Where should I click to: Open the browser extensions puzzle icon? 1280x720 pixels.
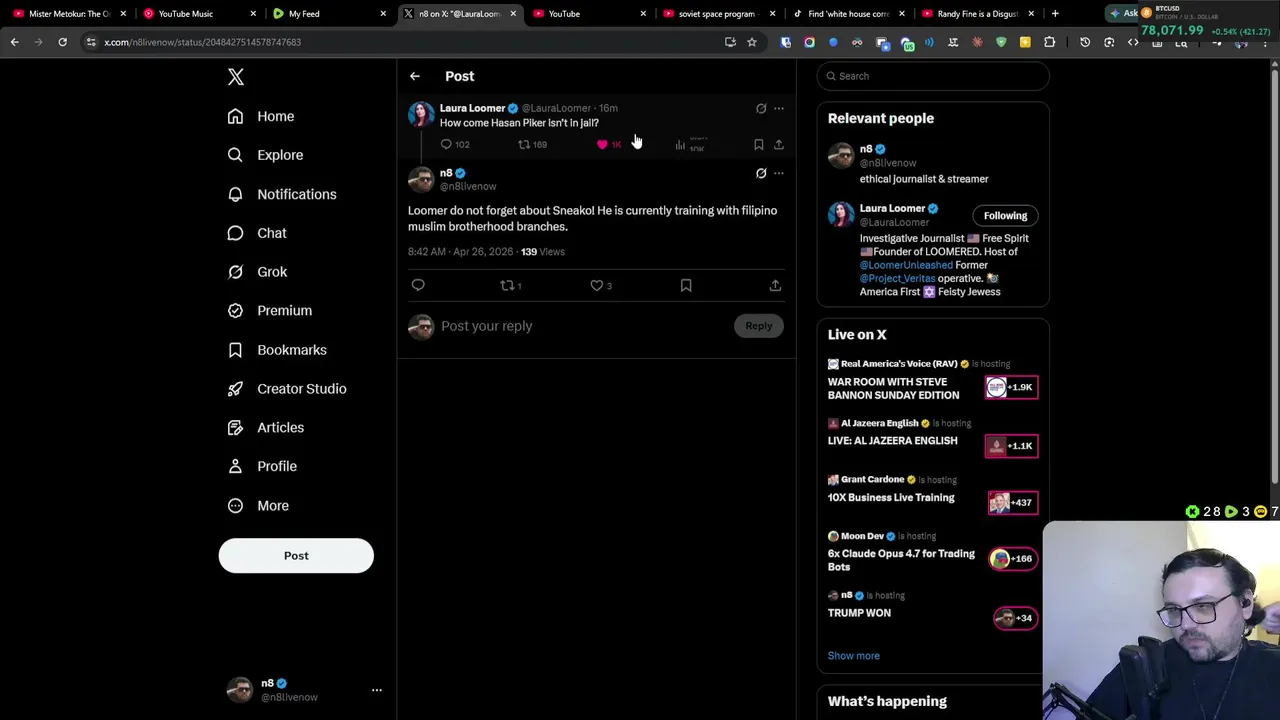1049,42
